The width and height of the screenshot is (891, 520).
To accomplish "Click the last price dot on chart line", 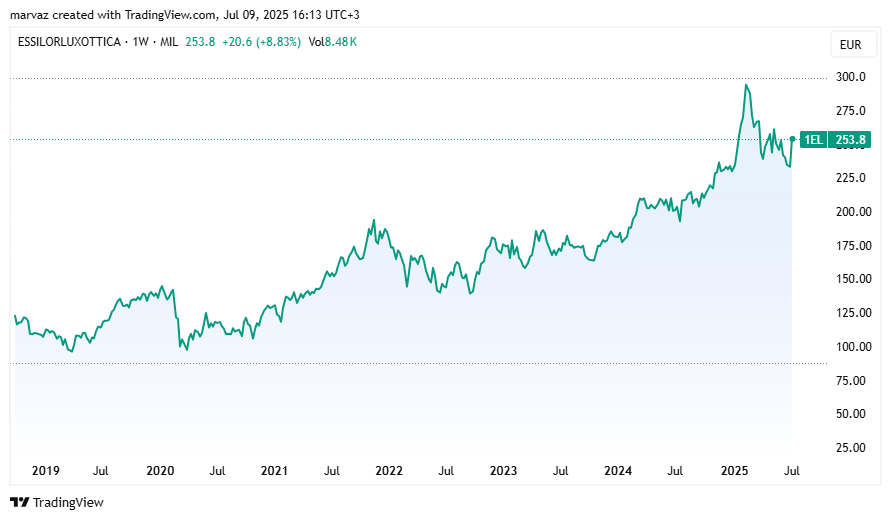I will point(792,139).
